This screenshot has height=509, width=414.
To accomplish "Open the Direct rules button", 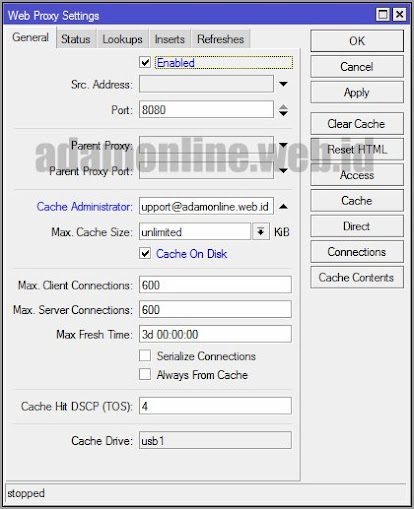I will click(x=357, y=226).
